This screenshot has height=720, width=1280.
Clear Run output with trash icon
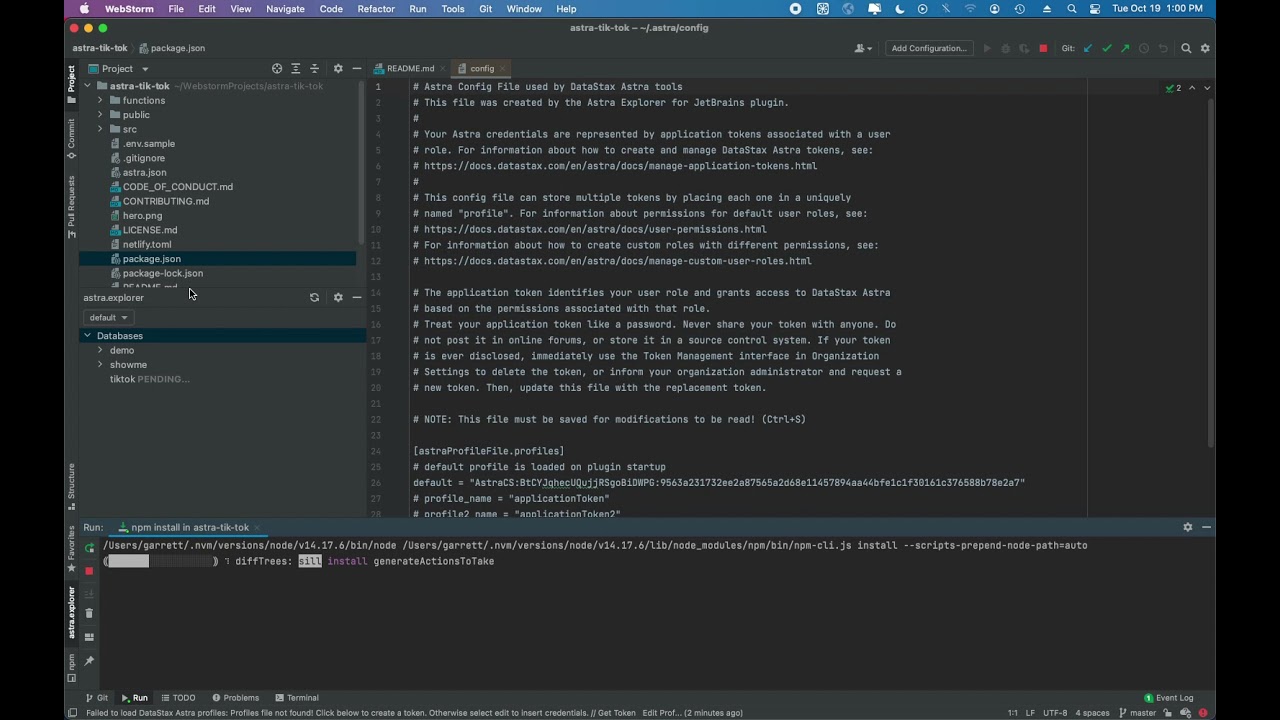(89, 613)
